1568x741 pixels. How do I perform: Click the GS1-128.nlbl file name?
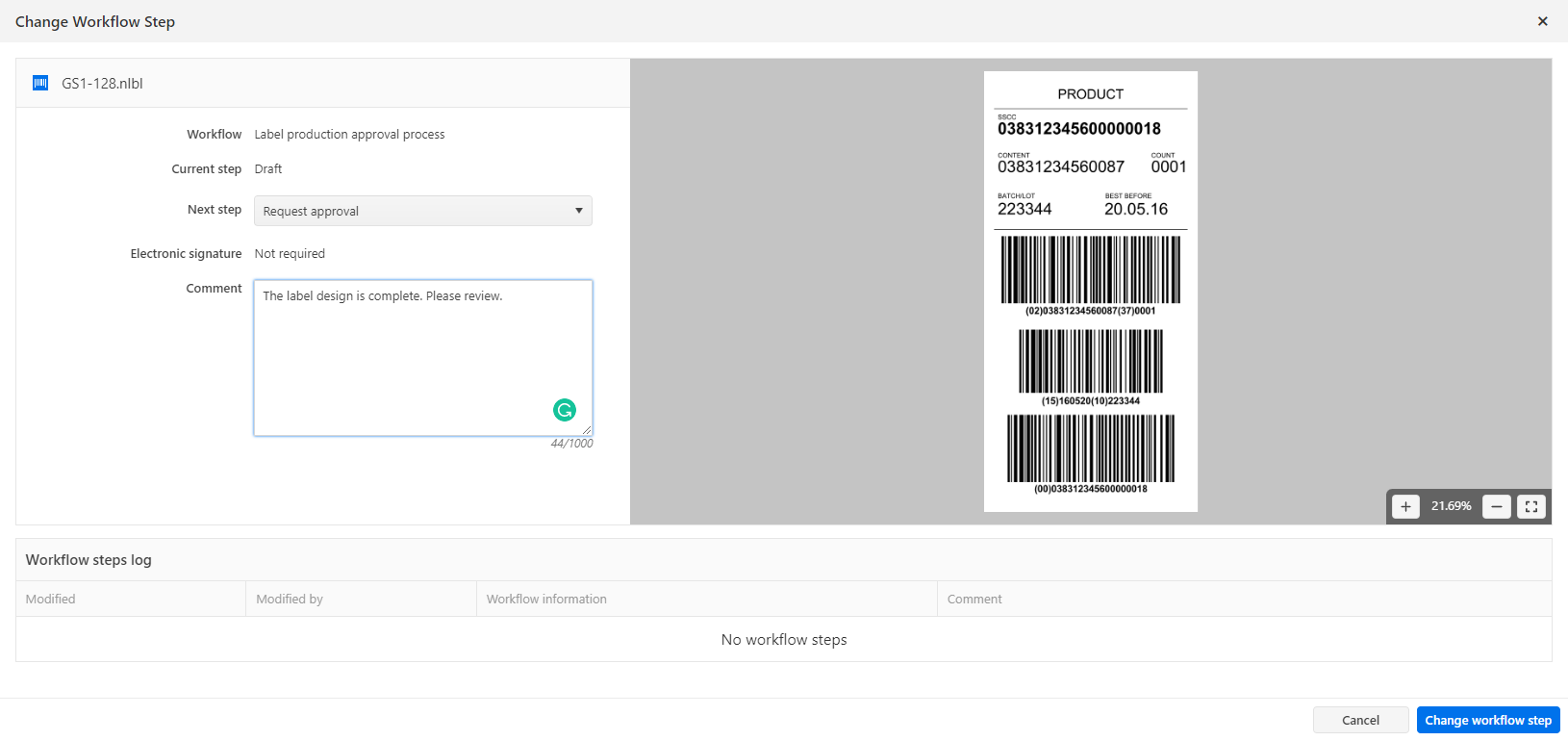point(103,84)
